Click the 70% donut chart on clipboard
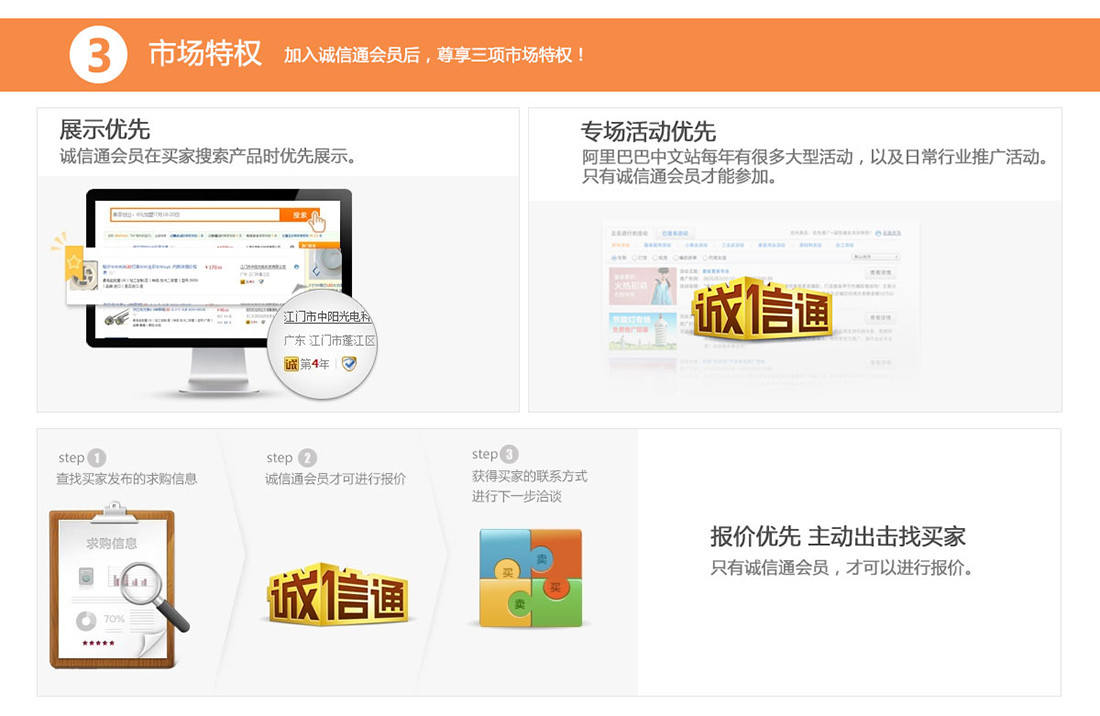The width and height of the screenshot is (1100, 716). click(x=86, y=621)
